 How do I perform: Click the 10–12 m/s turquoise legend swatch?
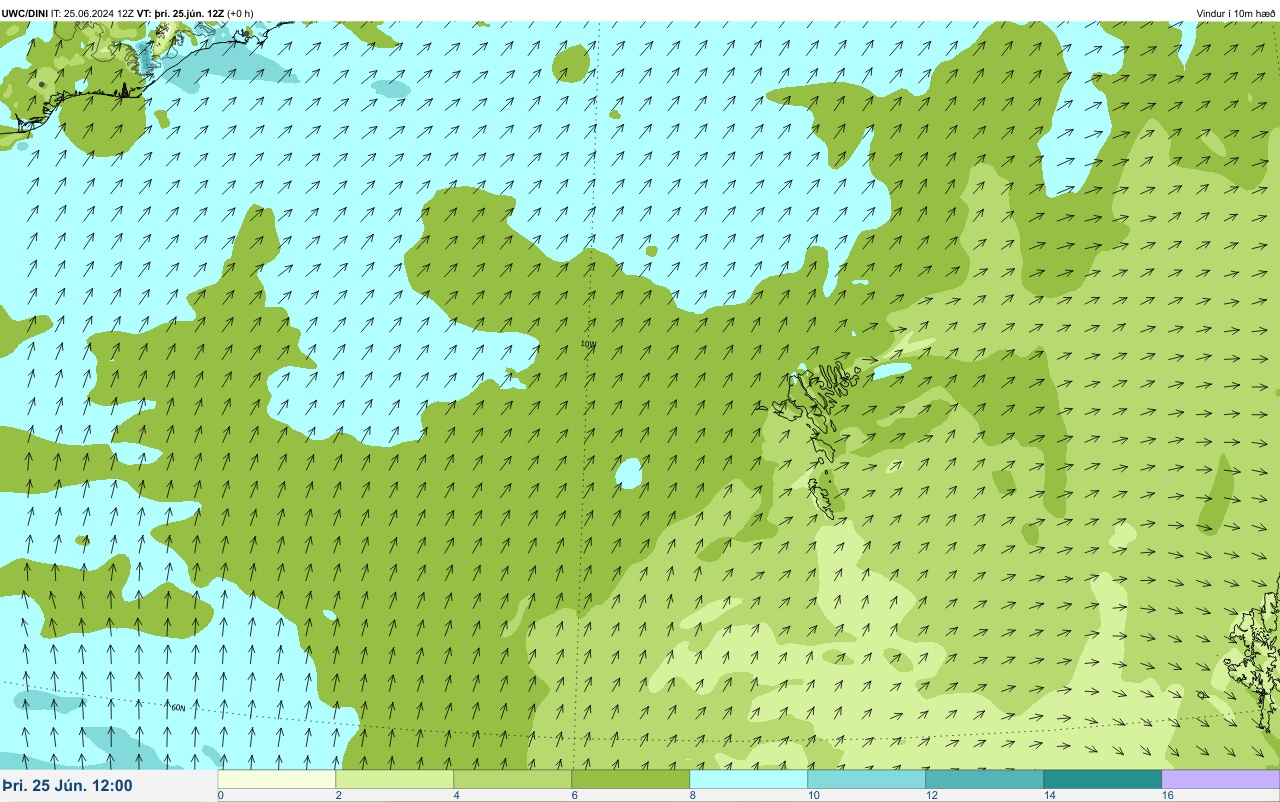pos(867,779)
